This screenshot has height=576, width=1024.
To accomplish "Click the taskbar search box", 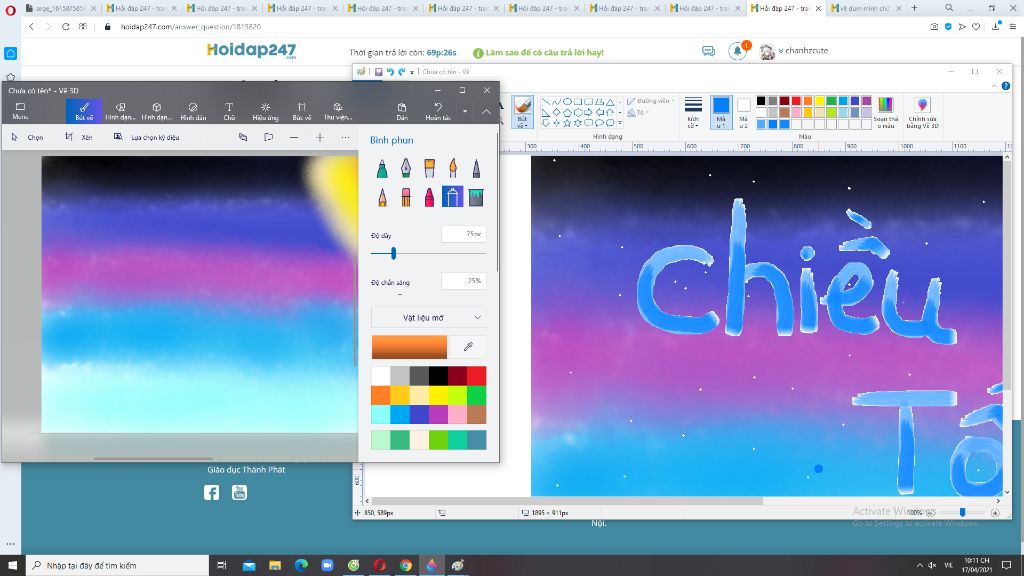I will click(x=118, y=565).
